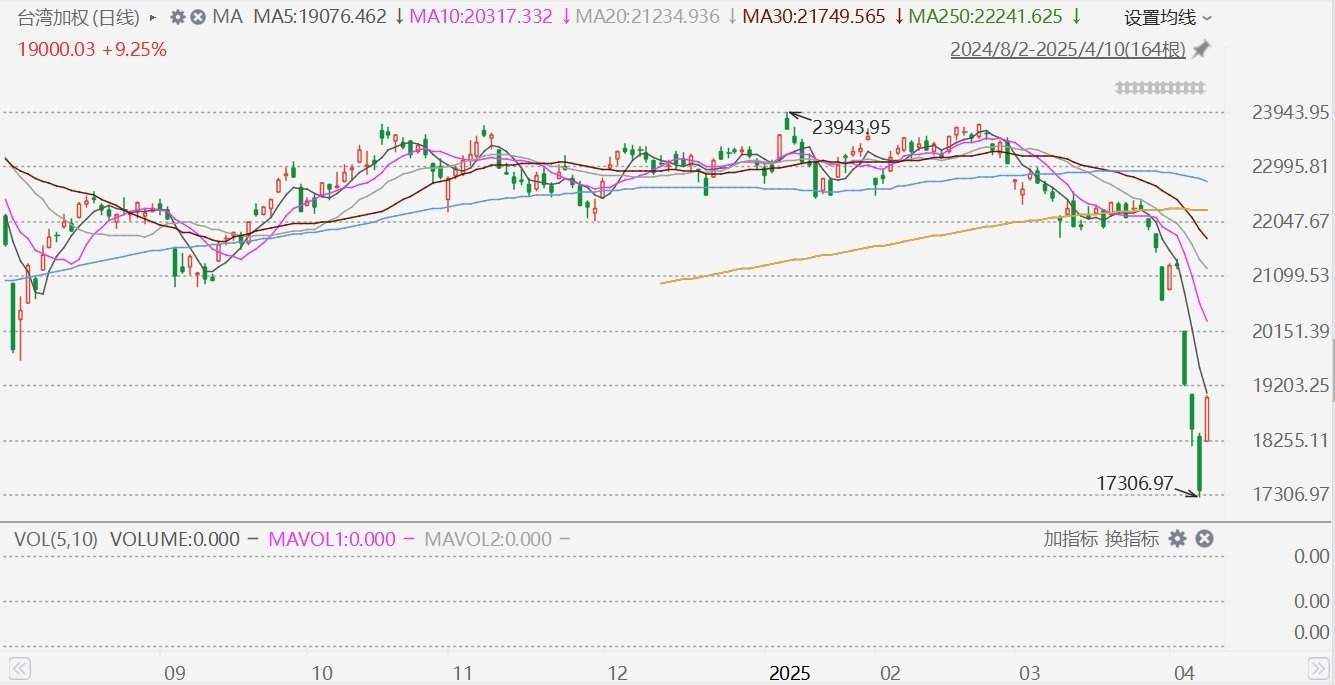Click the 23943.95 high price marker arrow
The width and height of the screenshot is (1335, 685).
795,116
